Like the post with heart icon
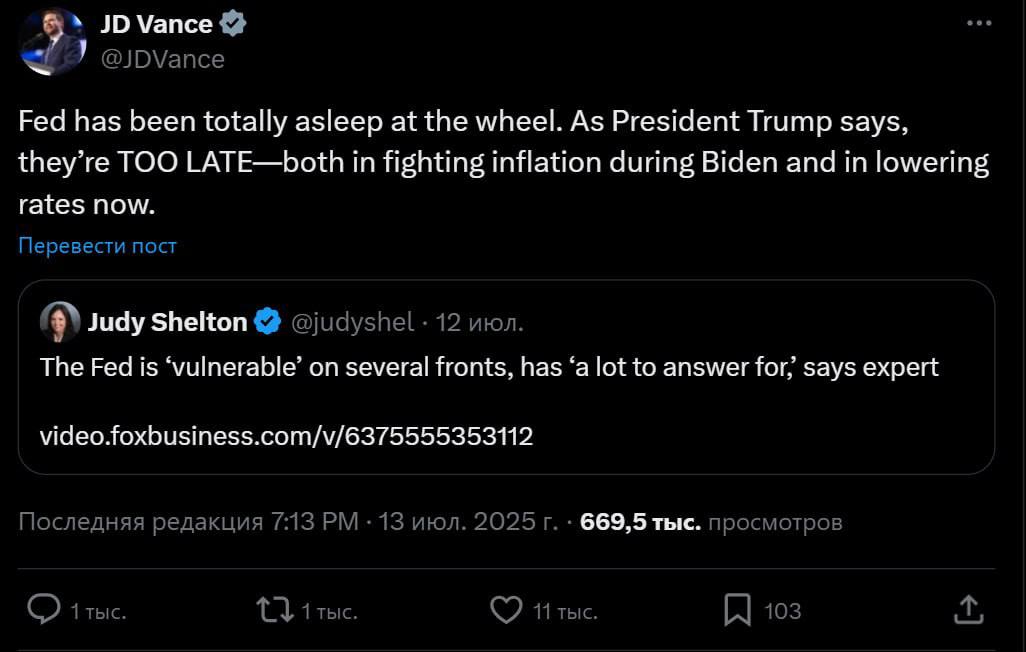 point(507,609)
